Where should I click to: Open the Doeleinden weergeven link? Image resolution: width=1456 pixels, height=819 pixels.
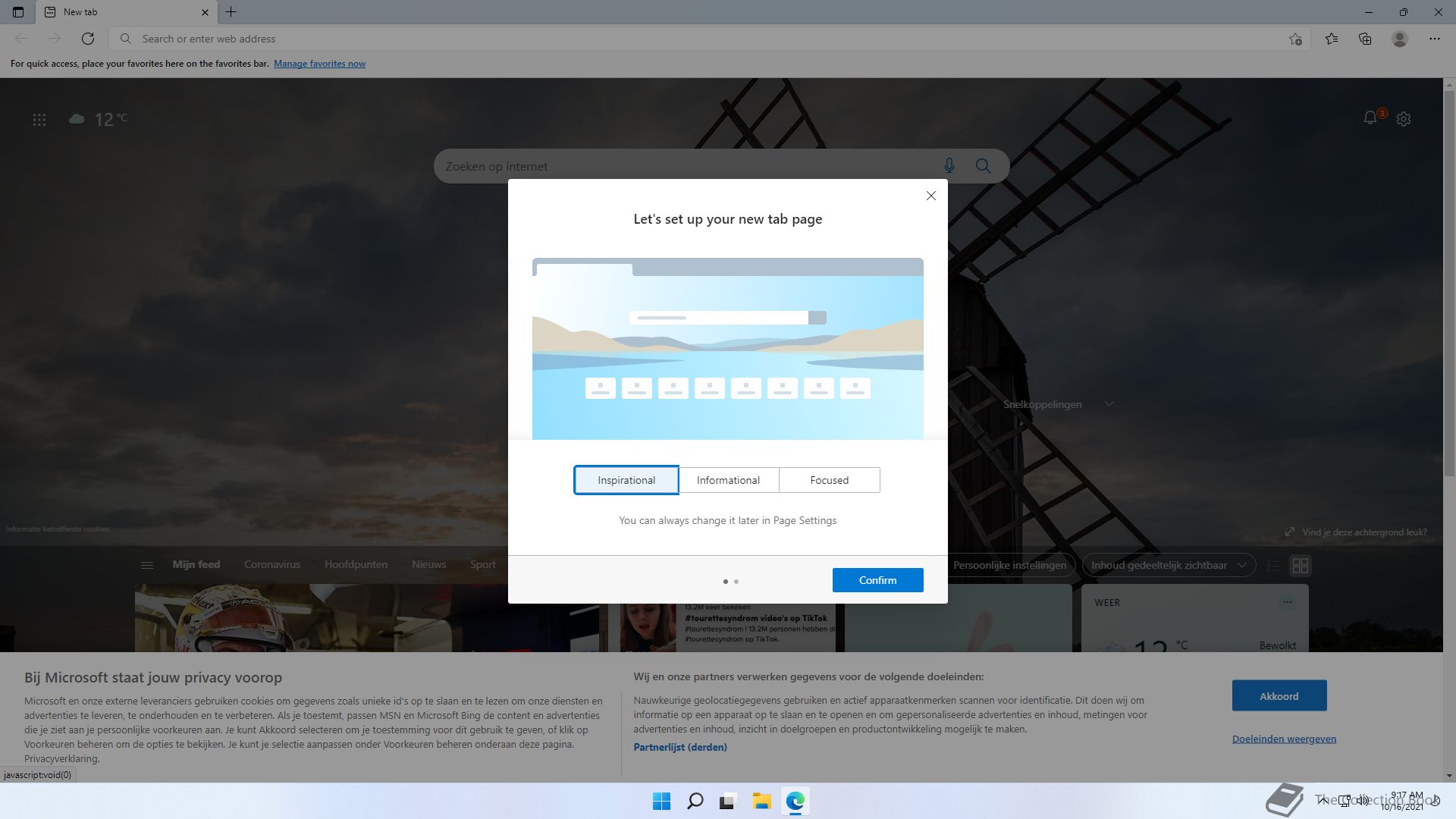click(1284, 739)
